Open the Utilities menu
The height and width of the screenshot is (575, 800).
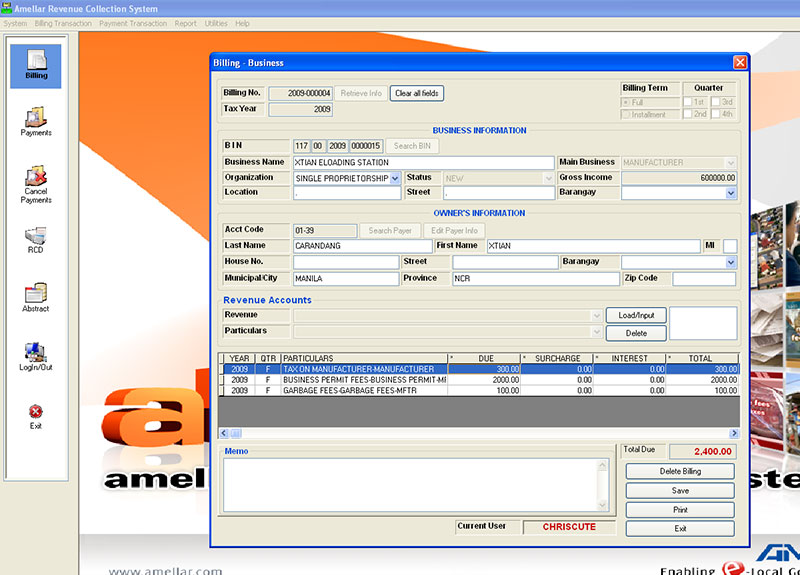(215, 23)
